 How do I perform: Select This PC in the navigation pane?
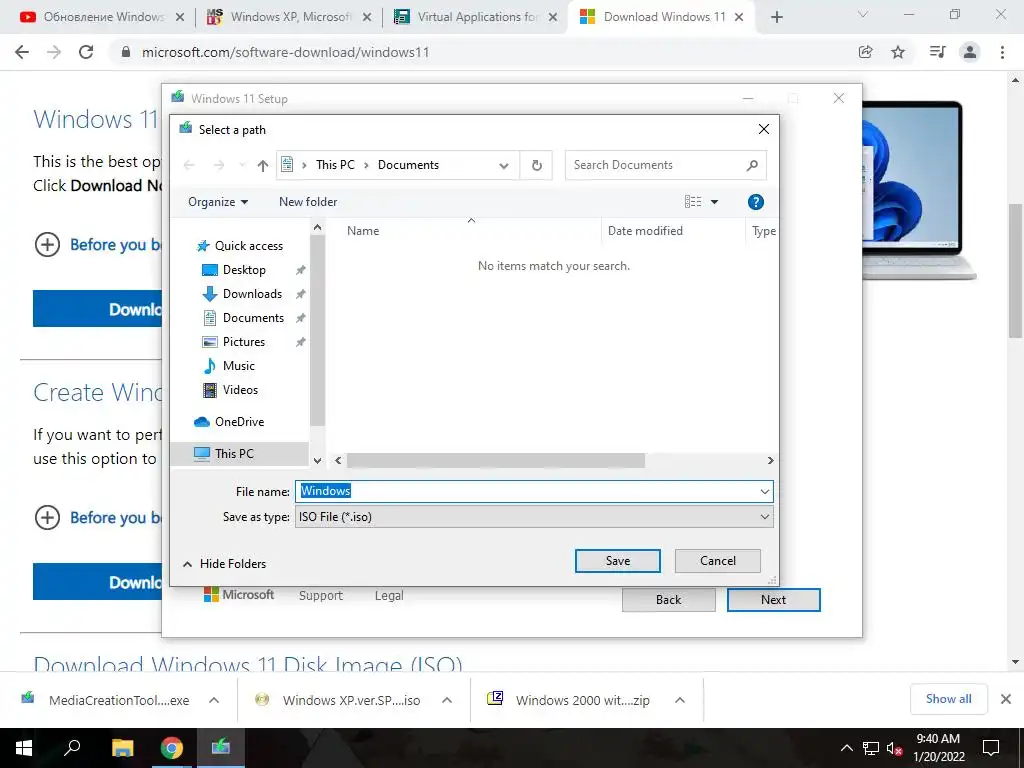(239, 454)
